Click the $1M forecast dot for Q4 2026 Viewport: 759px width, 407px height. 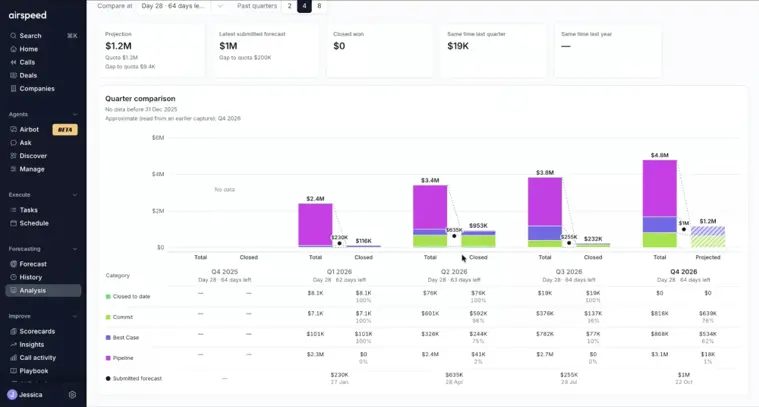683,229
